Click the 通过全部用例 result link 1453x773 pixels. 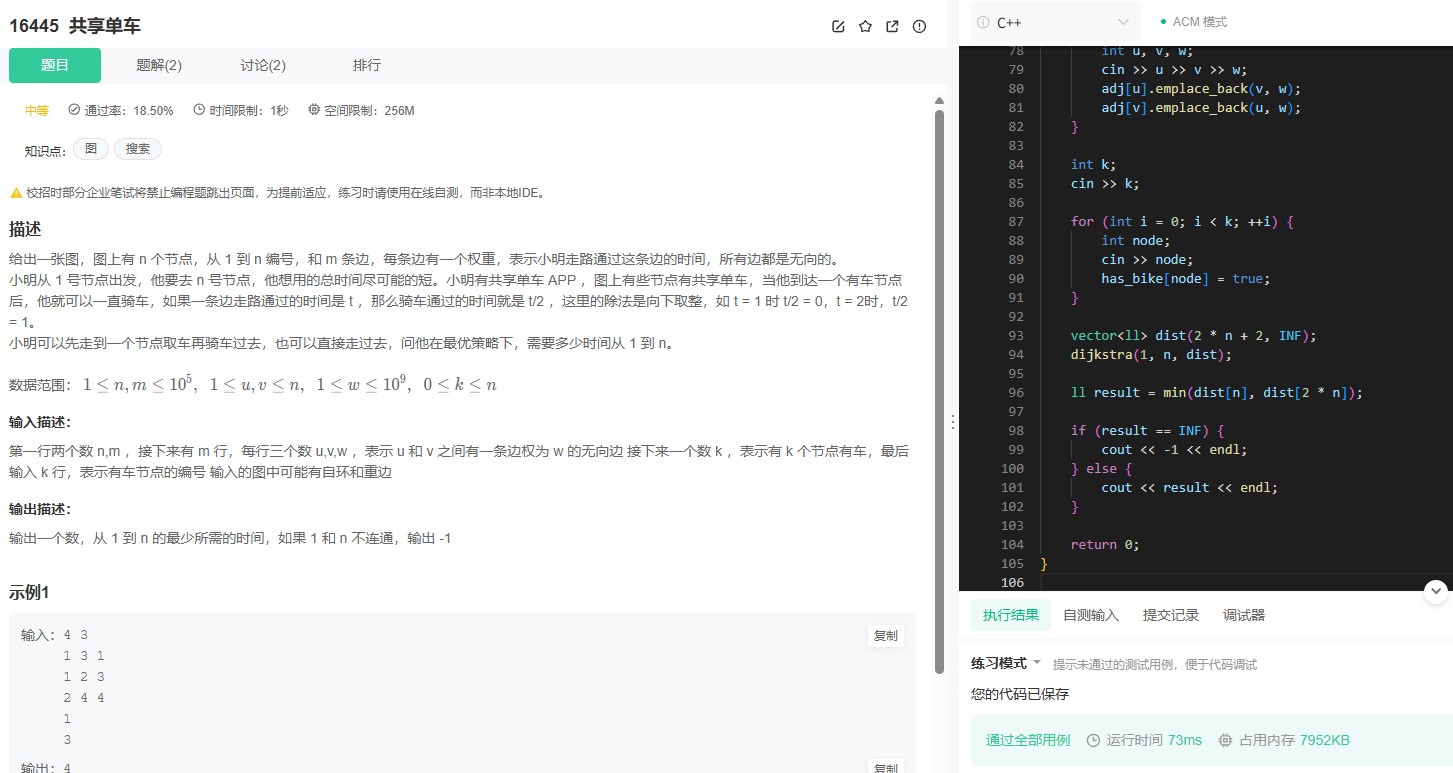(1028, 740)
